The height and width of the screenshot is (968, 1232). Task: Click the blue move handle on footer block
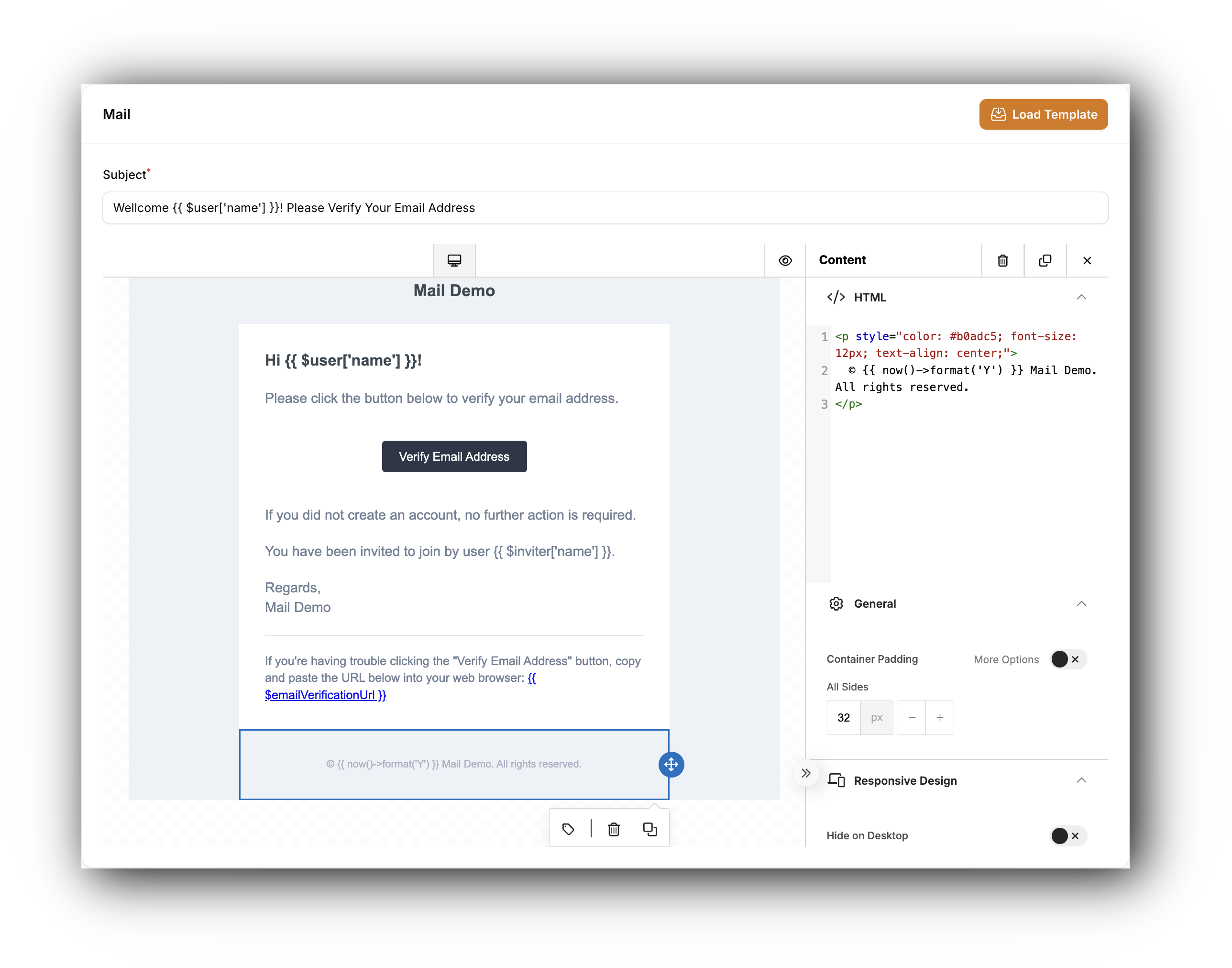click(671, 764)
